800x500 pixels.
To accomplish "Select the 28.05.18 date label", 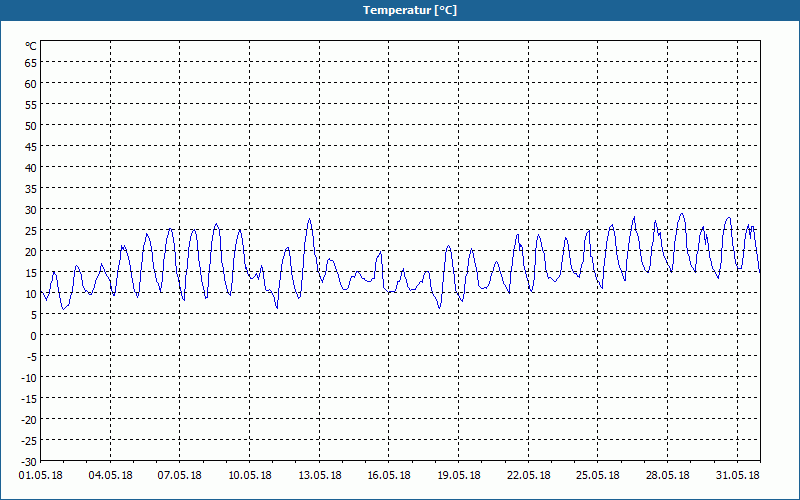I will [x=667, y=475].
